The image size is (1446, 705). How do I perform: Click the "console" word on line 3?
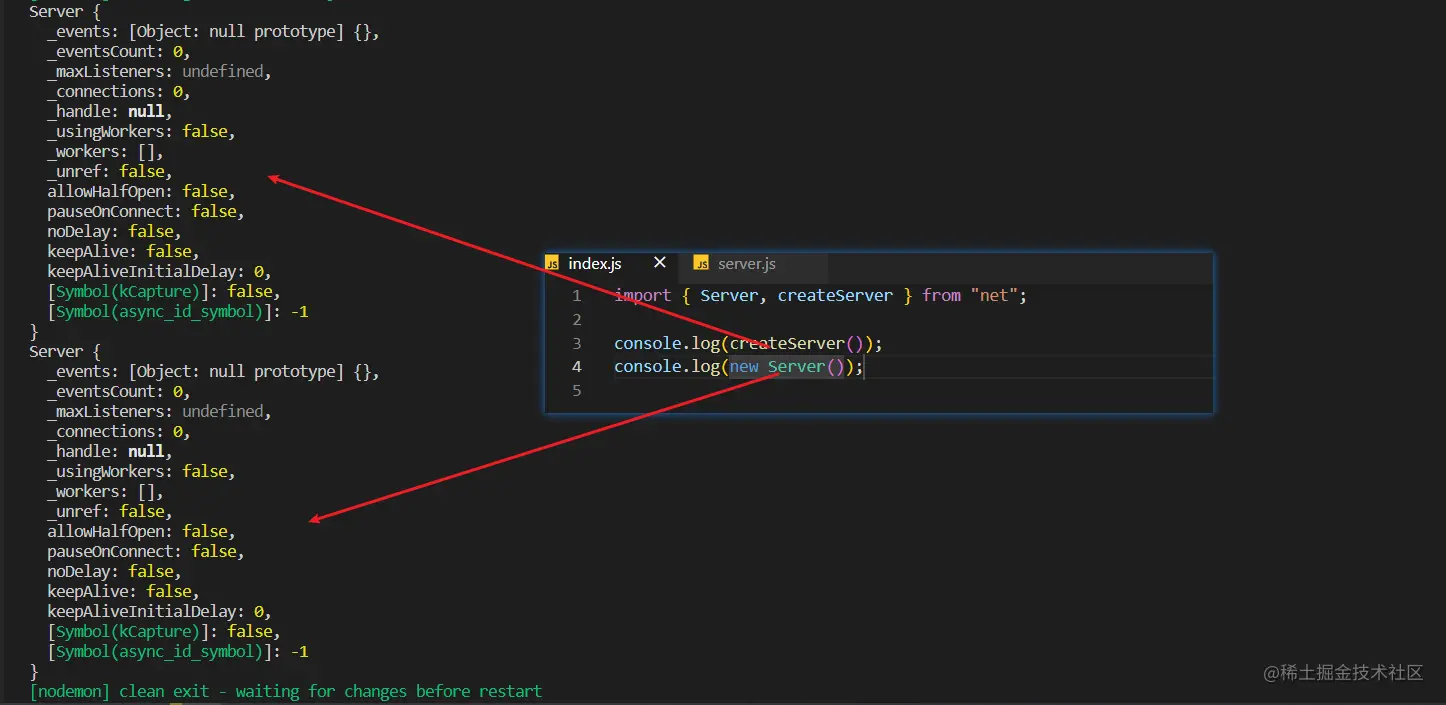click(647, 344)
